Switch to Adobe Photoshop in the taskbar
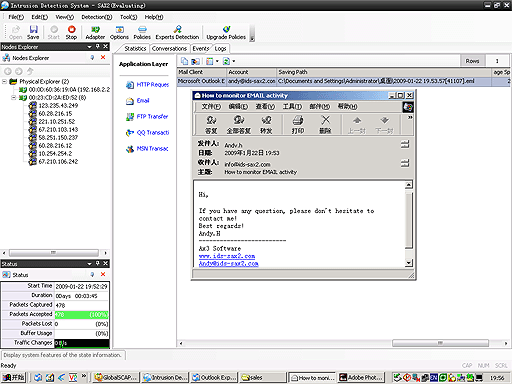 361,377
